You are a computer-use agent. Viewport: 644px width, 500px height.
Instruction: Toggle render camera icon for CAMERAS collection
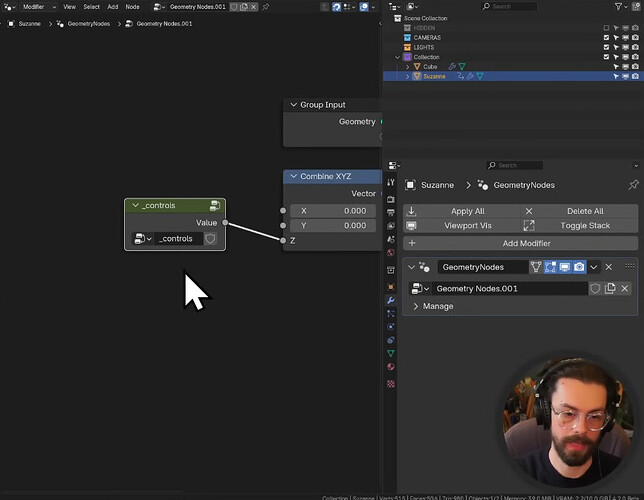(x=635, y=37)
